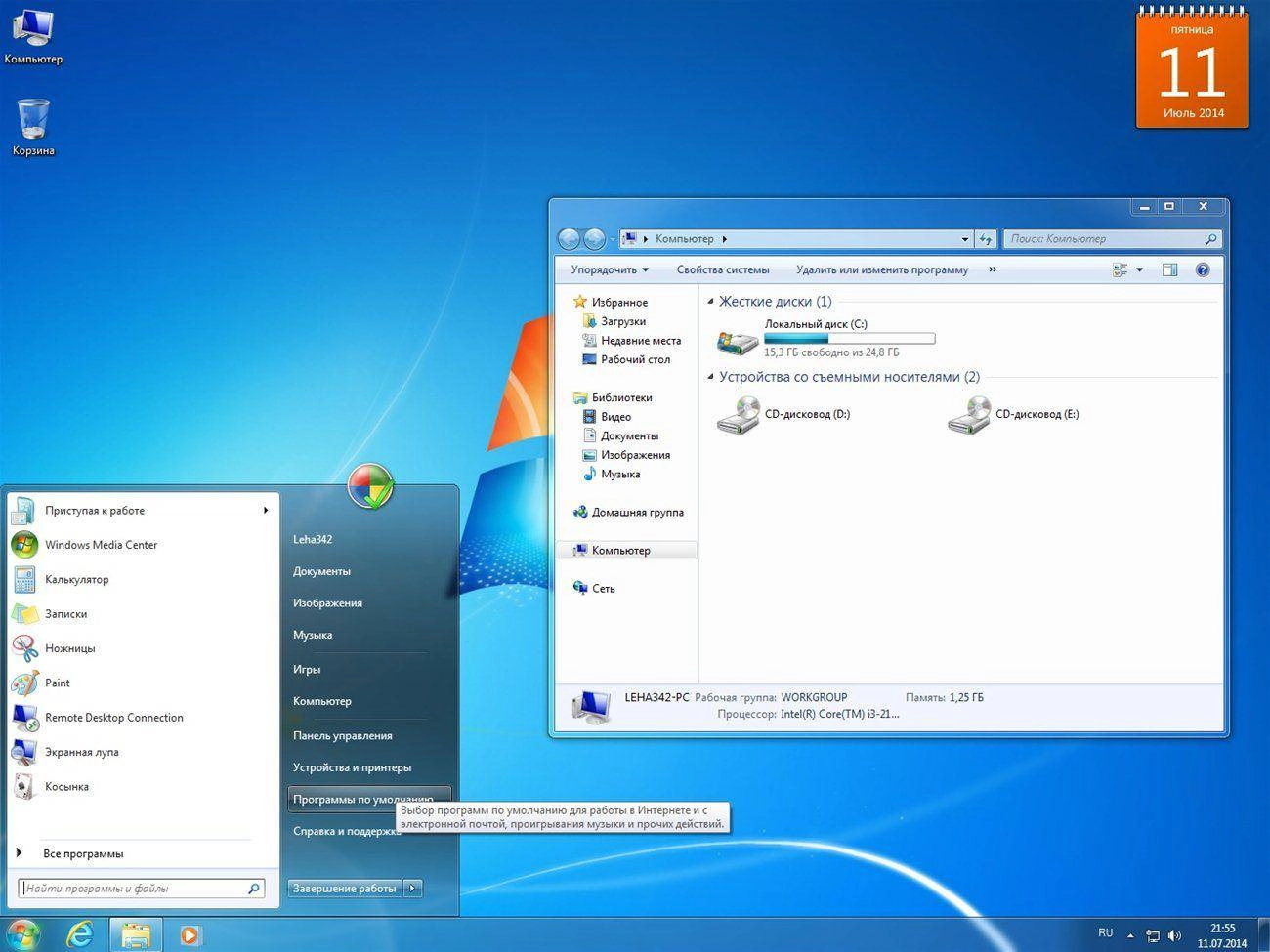
Task: Click the Forward arrow in Explorer
Action: click(x=594, y=238)
